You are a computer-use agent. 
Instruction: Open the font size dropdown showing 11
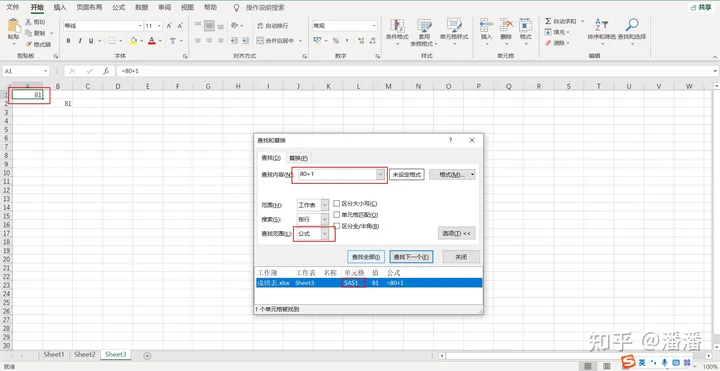[x=159, y=26]
